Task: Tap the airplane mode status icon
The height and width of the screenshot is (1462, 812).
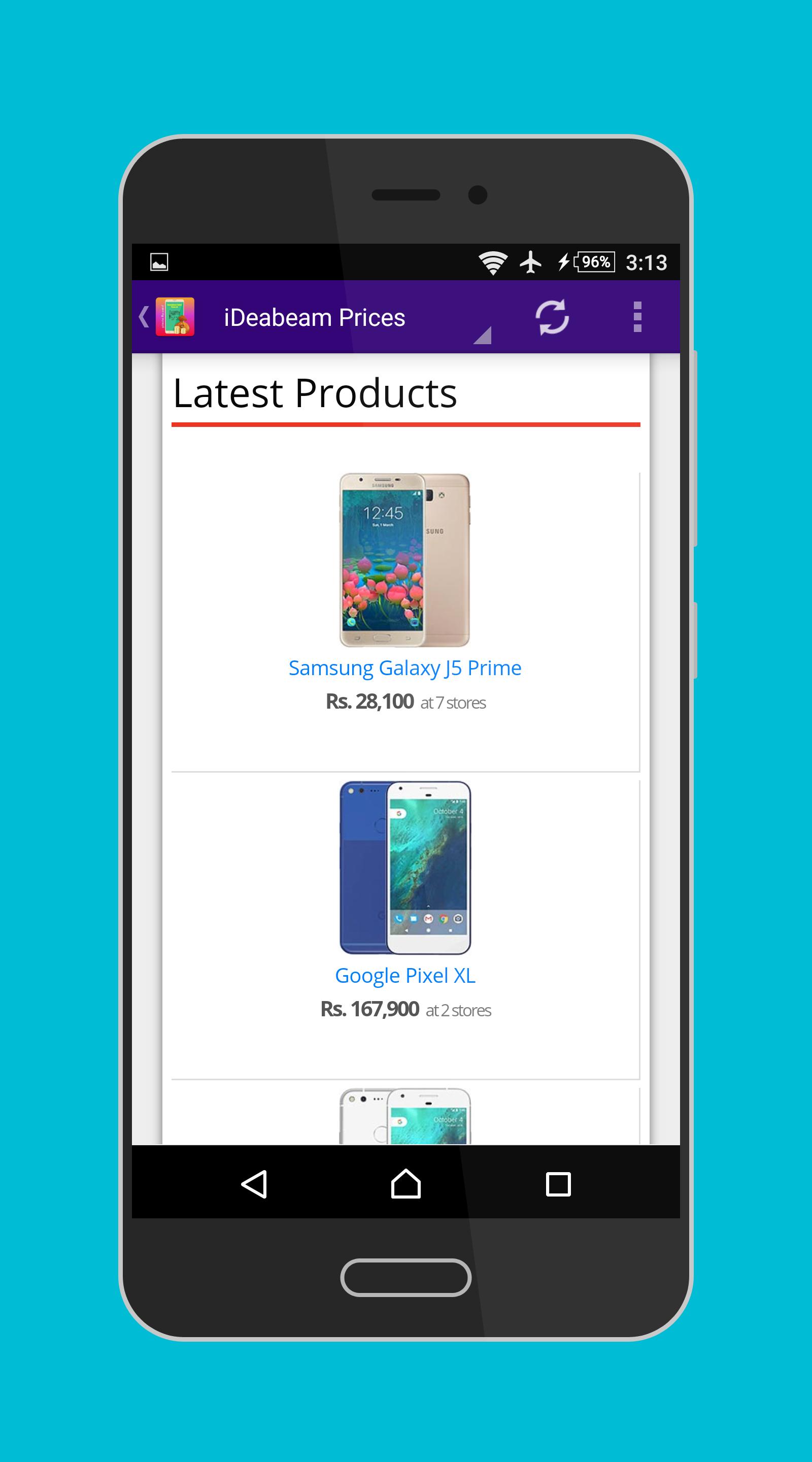Action: pos(530,262)
